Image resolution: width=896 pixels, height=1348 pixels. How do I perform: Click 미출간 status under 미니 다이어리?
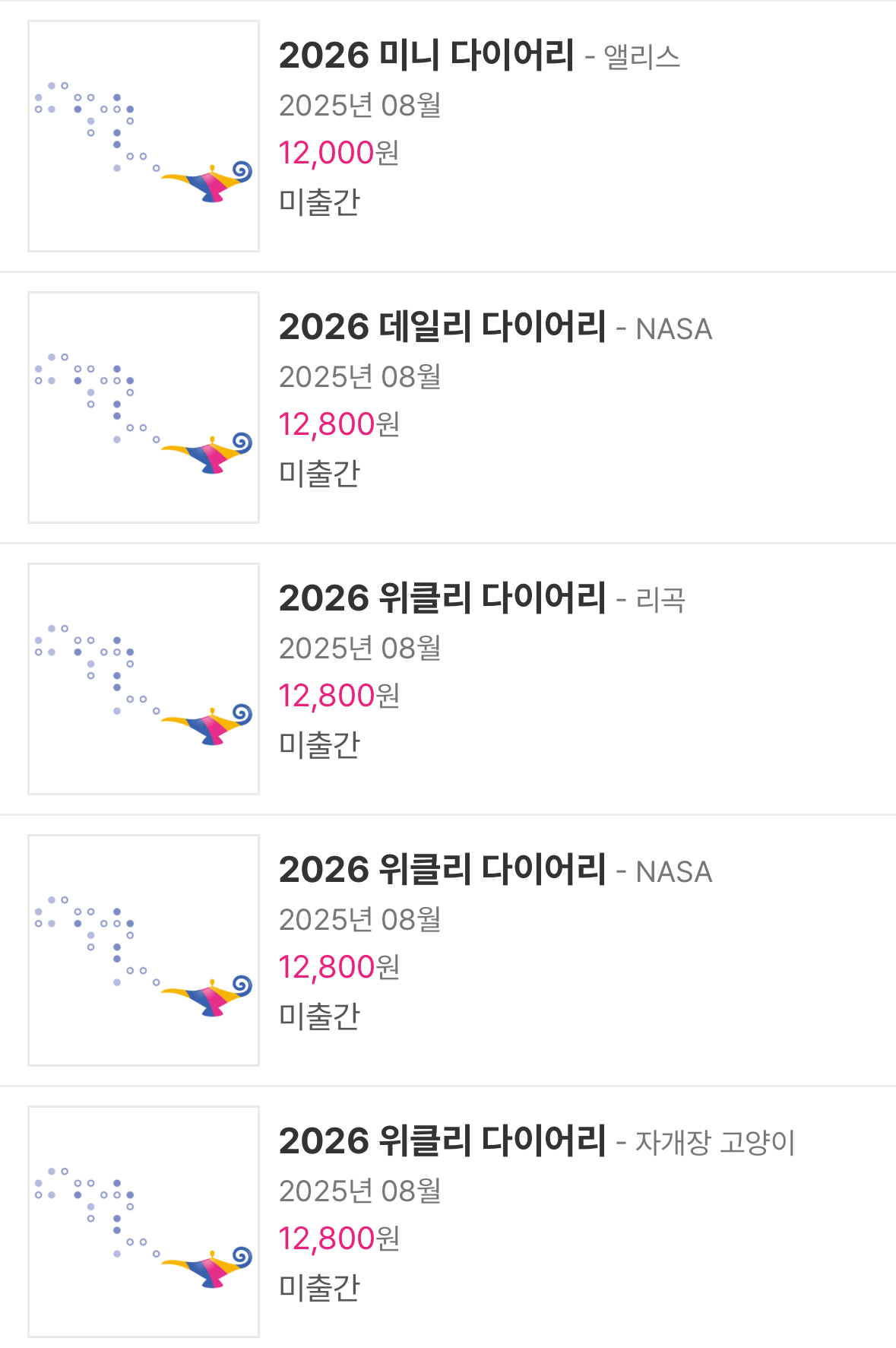pyautogui.click(x=319, y=202)
